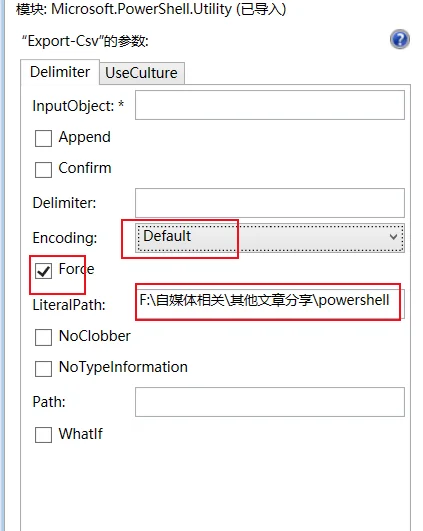The width and height of the screenshot is (423, 531).
Task: Open the blue help question mark icon
Action: 400,40
